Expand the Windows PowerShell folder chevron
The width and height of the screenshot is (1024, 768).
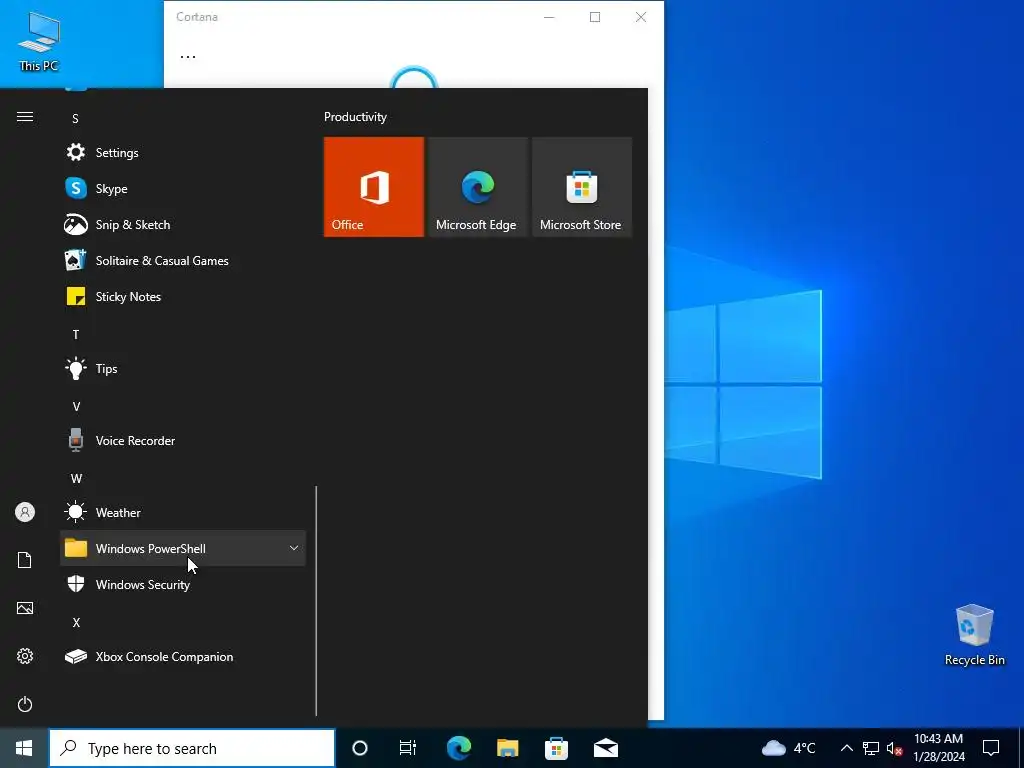(294, 548)
